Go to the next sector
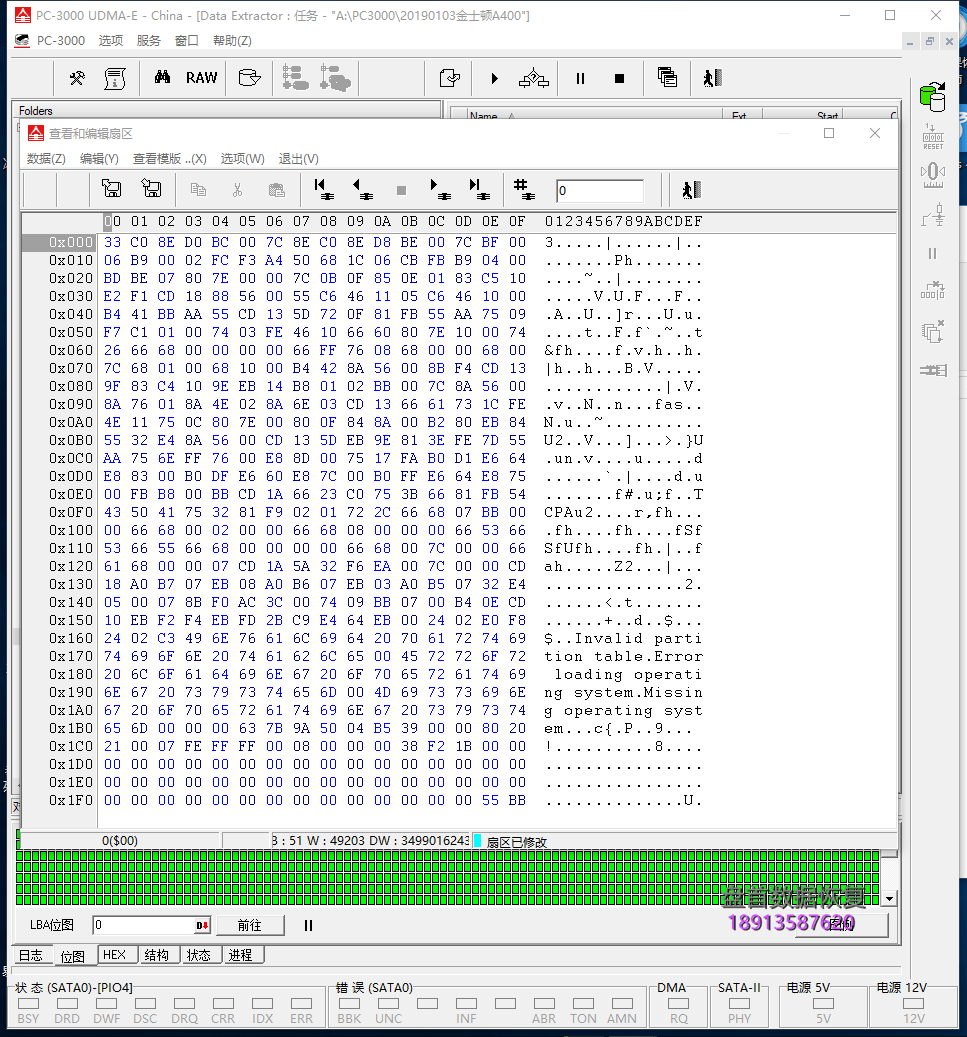This screenshot has height=1037, width=967. coord(440,189)
